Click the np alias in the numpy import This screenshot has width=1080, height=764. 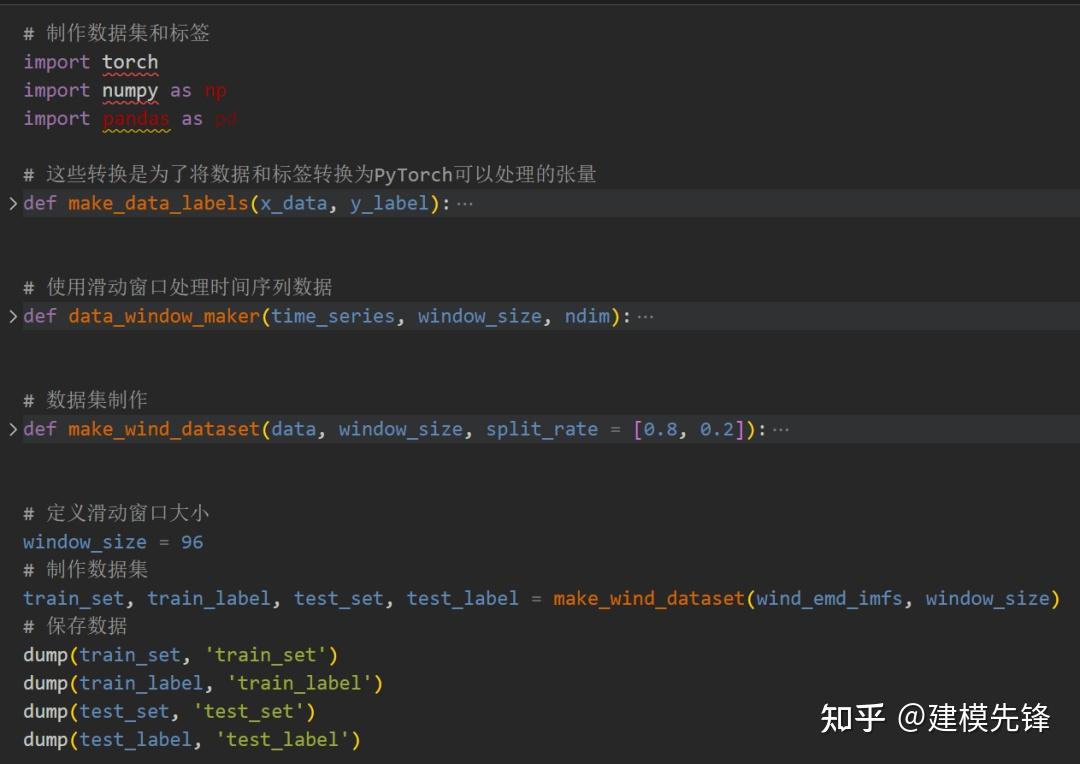pos(215,90)
